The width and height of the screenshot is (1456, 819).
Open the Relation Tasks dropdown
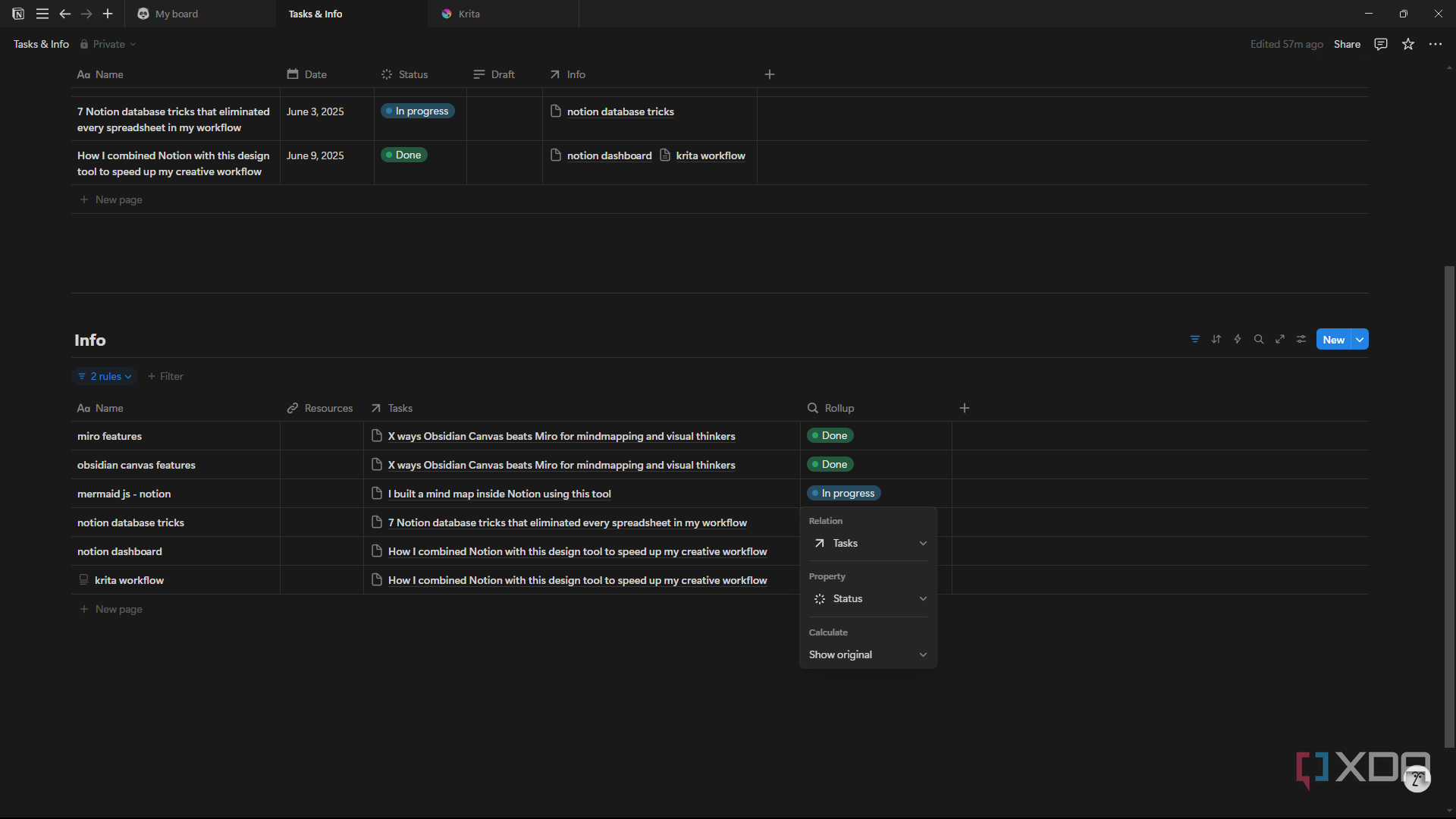(x=868, y=543)
